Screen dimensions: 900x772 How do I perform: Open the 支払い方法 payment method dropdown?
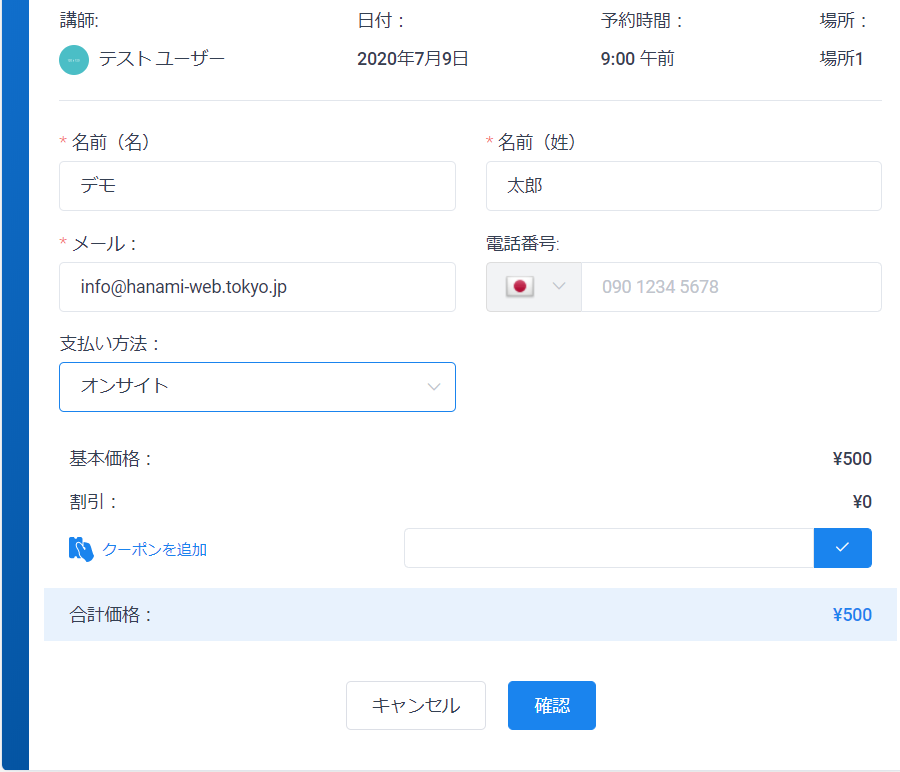[257, 387]
